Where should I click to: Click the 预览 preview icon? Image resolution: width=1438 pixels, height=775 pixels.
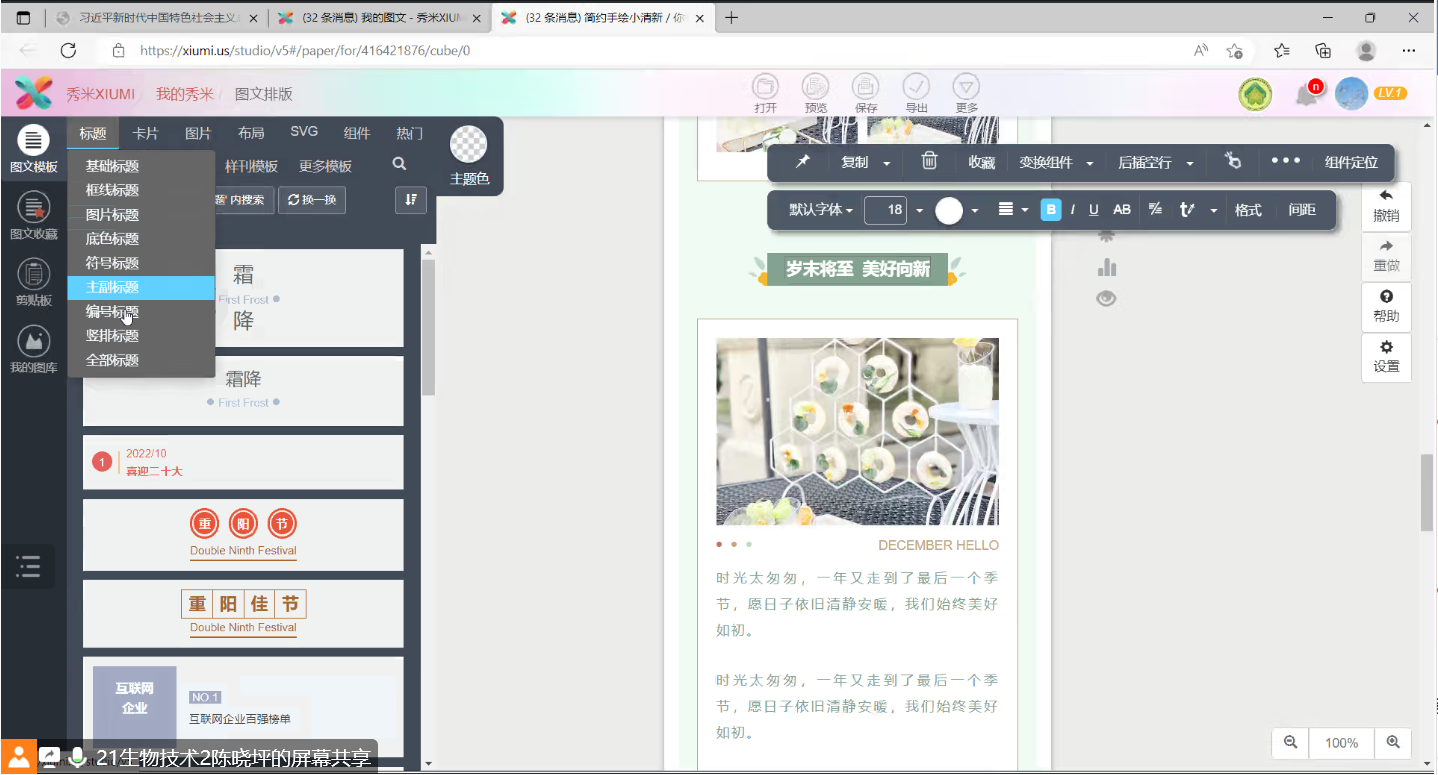pos(816,93)
